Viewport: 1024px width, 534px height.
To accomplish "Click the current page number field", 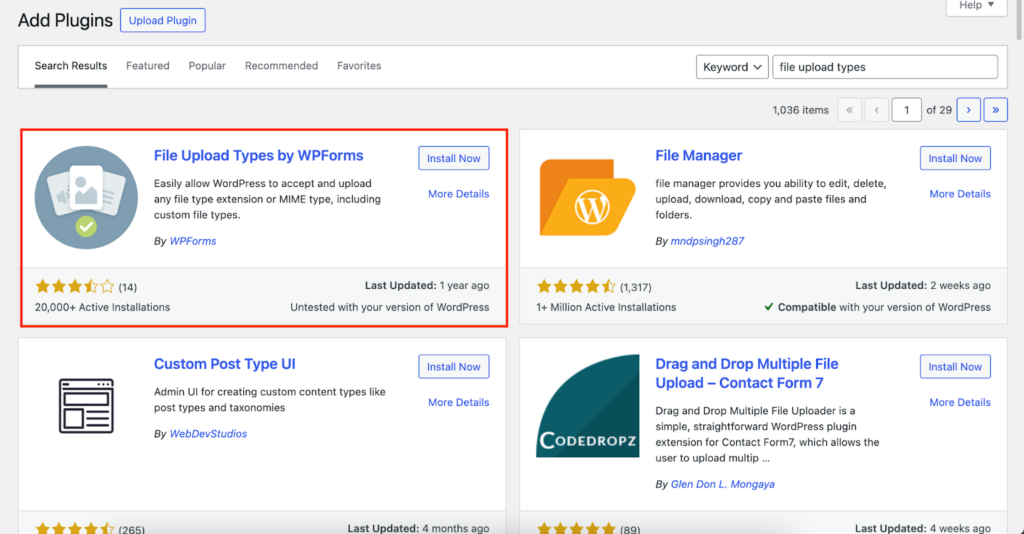I will 906,110.
